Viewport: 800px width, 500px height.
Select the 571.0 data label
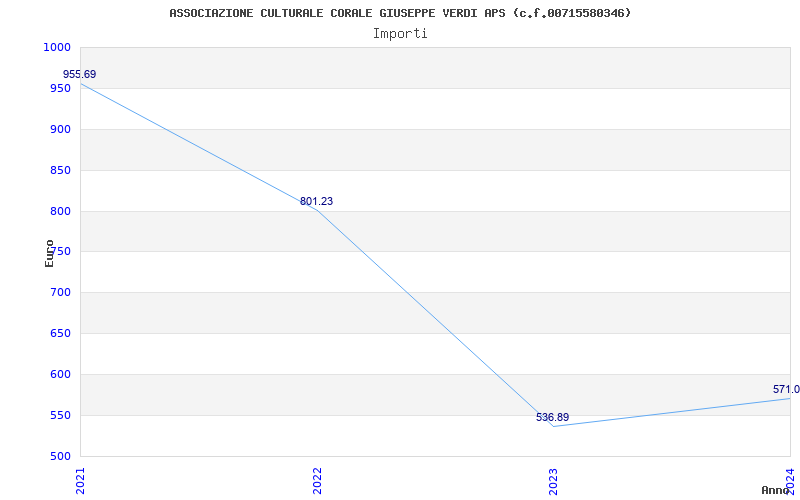click(786, 390)
